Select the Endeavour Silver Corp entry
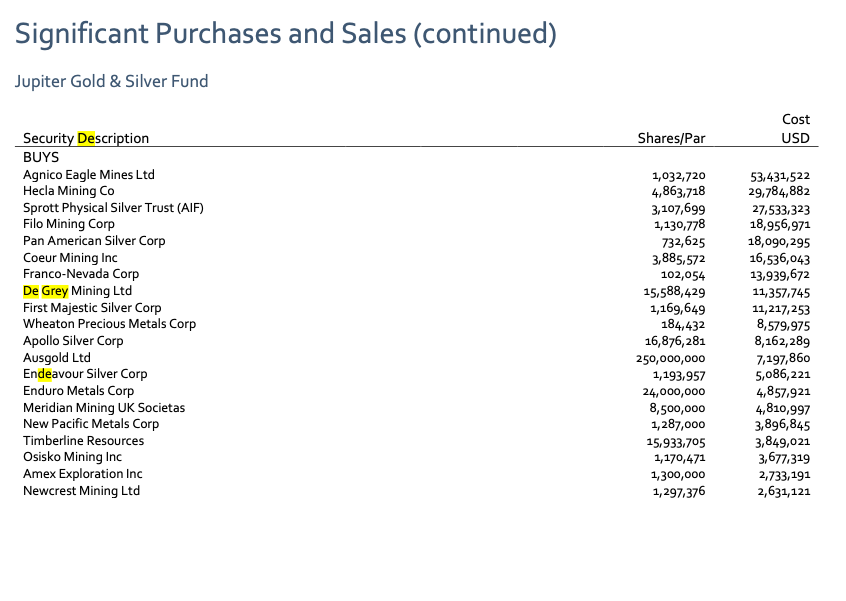This screenshot has height=601, width=846. 85,374
